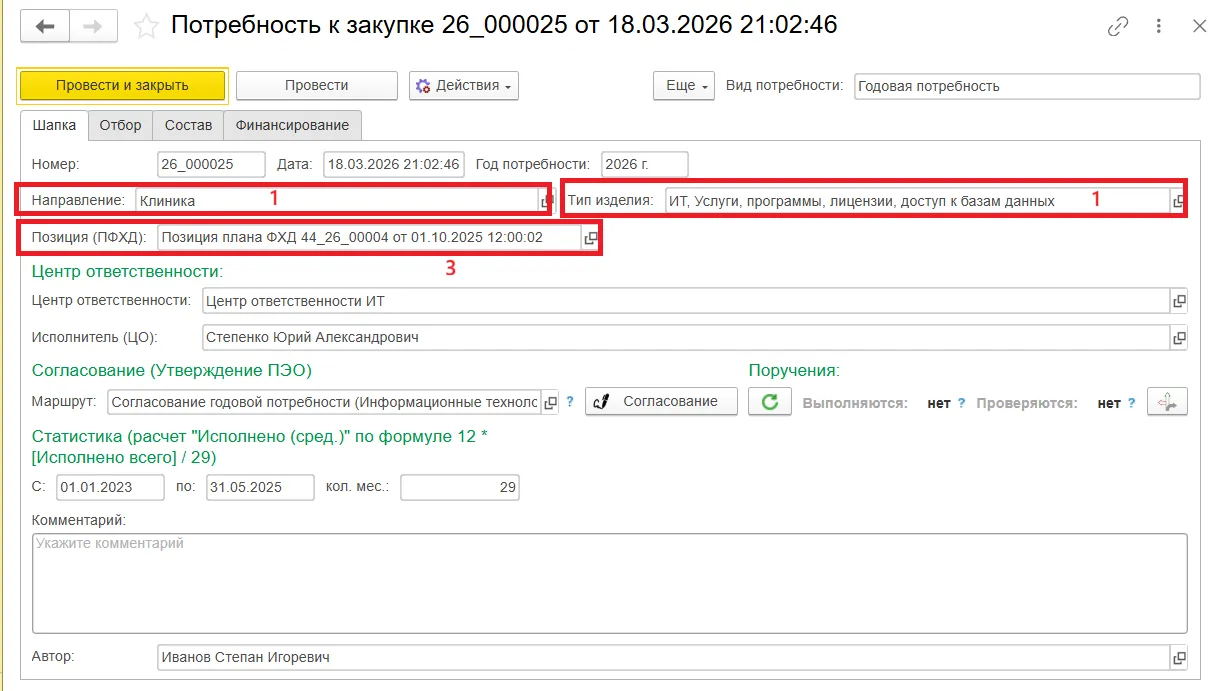The height and width of the screenshot is (691, 1220).
Task: Open selection icon of Направление field
Action: 547,200
